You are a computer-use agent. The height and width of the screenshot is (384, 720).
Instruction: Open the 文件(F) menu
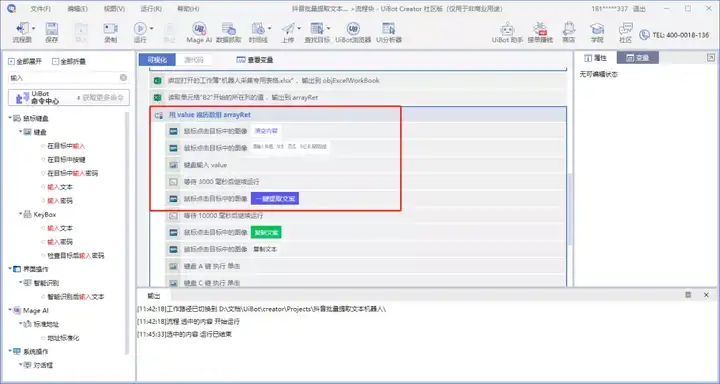[x=41, y=9]
